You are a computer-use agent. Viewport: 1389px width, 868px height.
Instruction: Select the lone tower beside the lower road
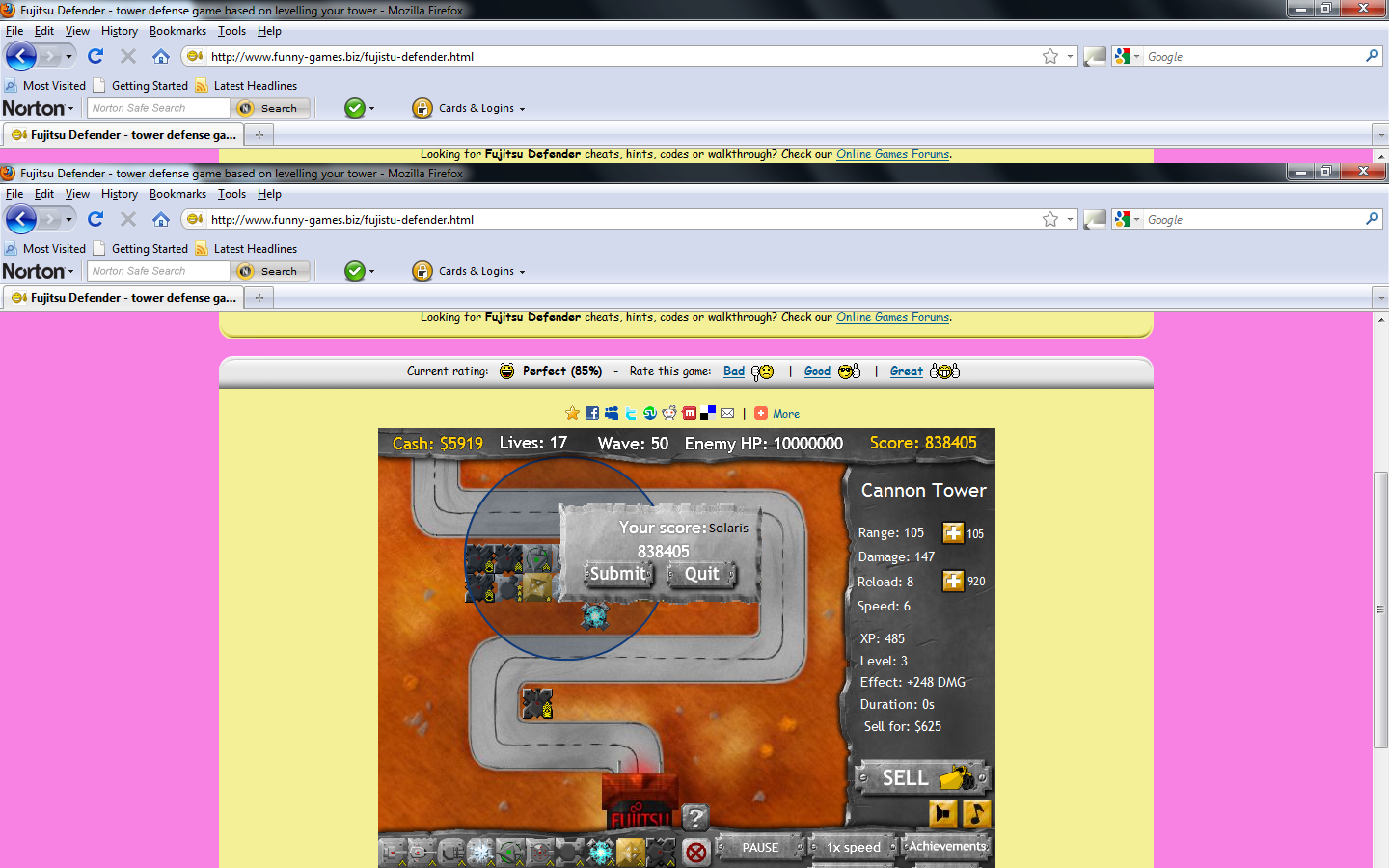pos(537,703)
